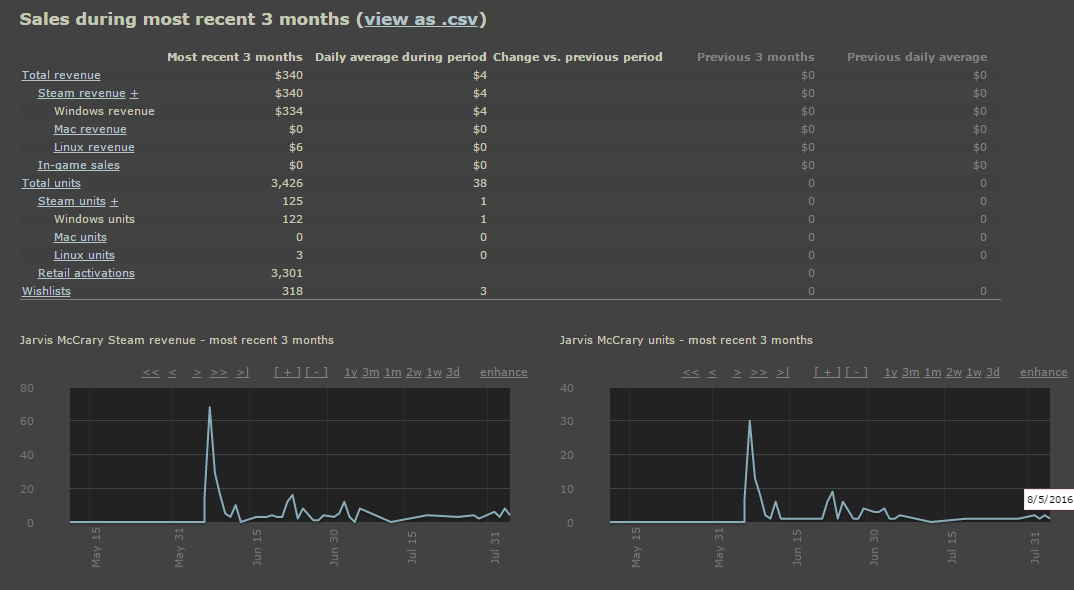Open the Total units link
The height and width of the screenshot is (590, 1074).
51,183
